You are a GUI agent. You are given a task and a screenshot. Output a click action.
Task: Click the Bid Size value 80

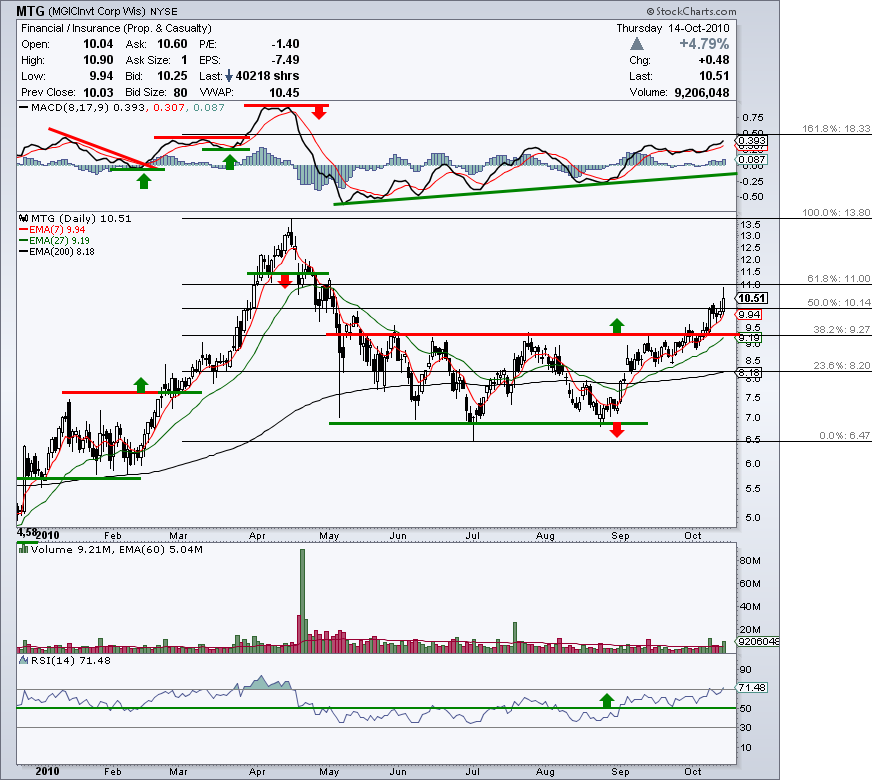pos(180,92)
